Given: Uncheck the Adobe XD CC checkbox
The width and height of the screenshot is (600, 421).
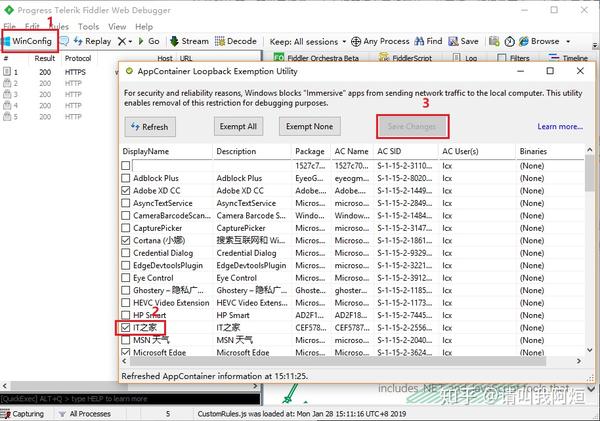Looking at the screenshot, I should (126, 191).
